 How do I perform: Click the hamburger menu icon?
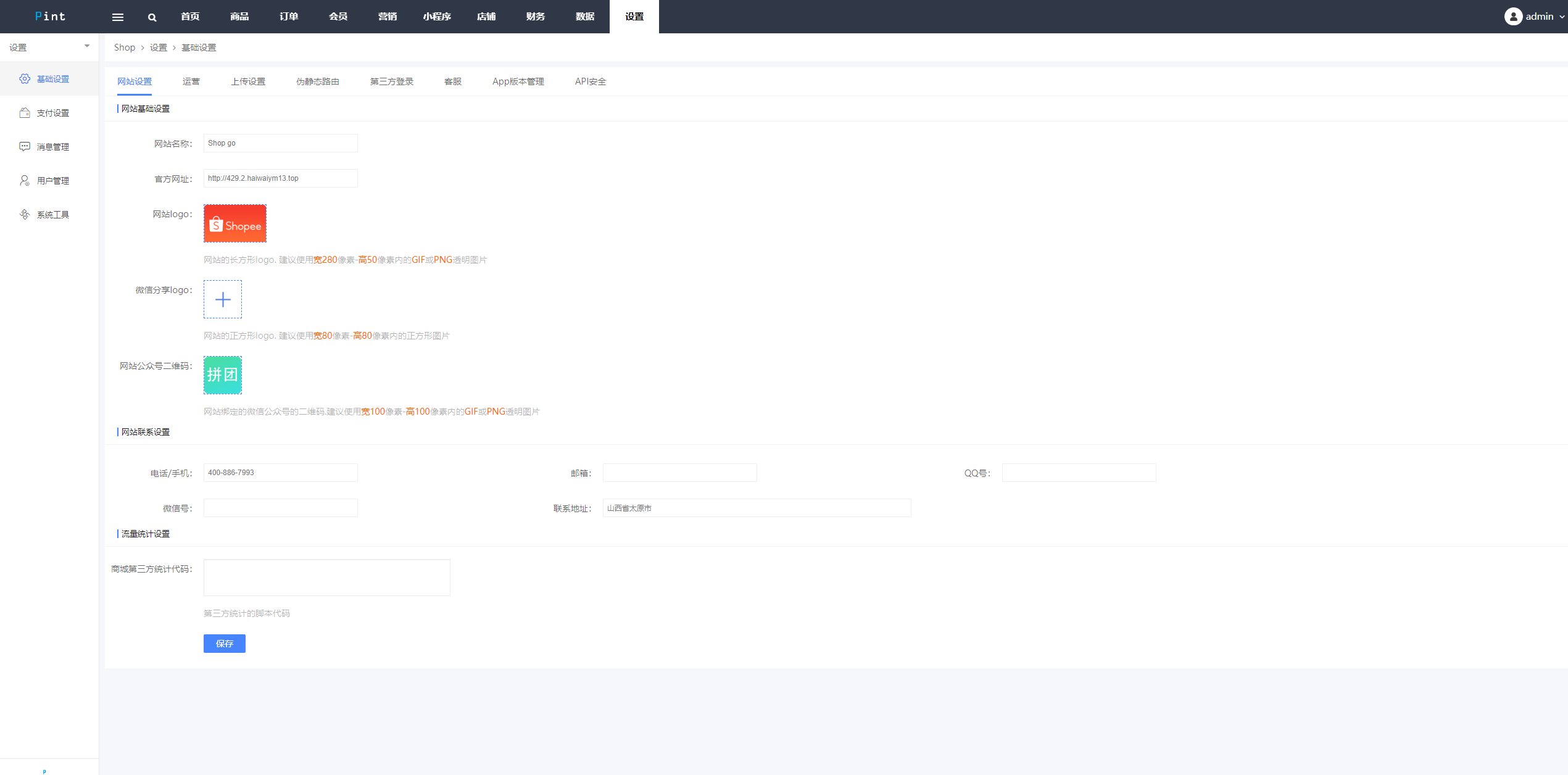click(118, 16)
